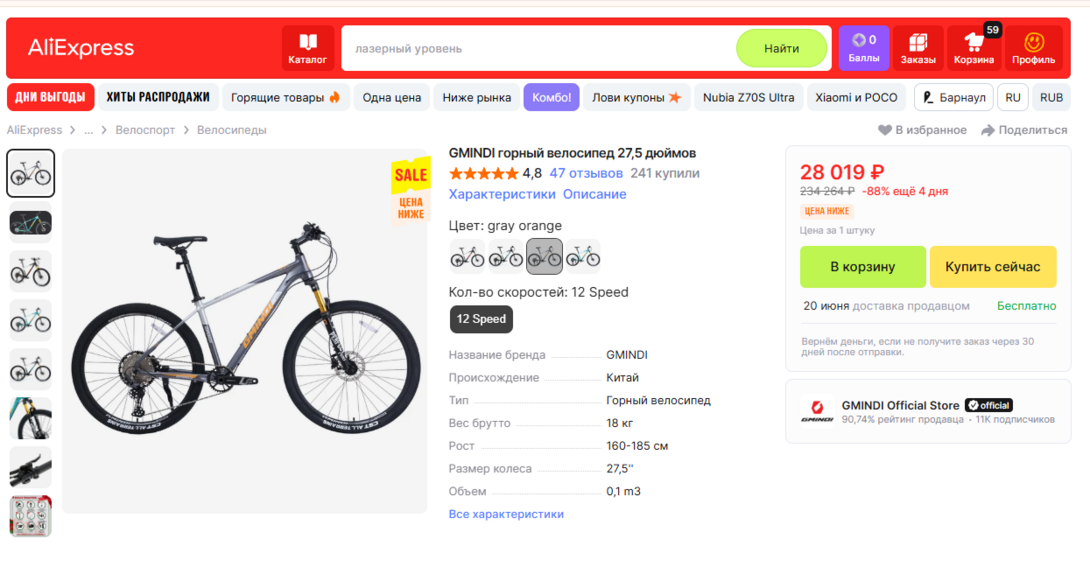The height and width of the screenshot is (567, 1090).
Task: Choose the last bike color variant
Action: point(582,256)
